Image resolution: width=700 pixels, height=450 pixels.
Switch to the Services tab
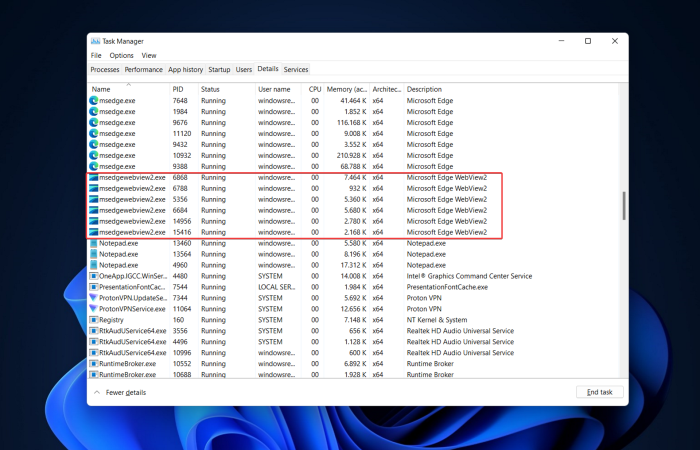tap(296, 70)
